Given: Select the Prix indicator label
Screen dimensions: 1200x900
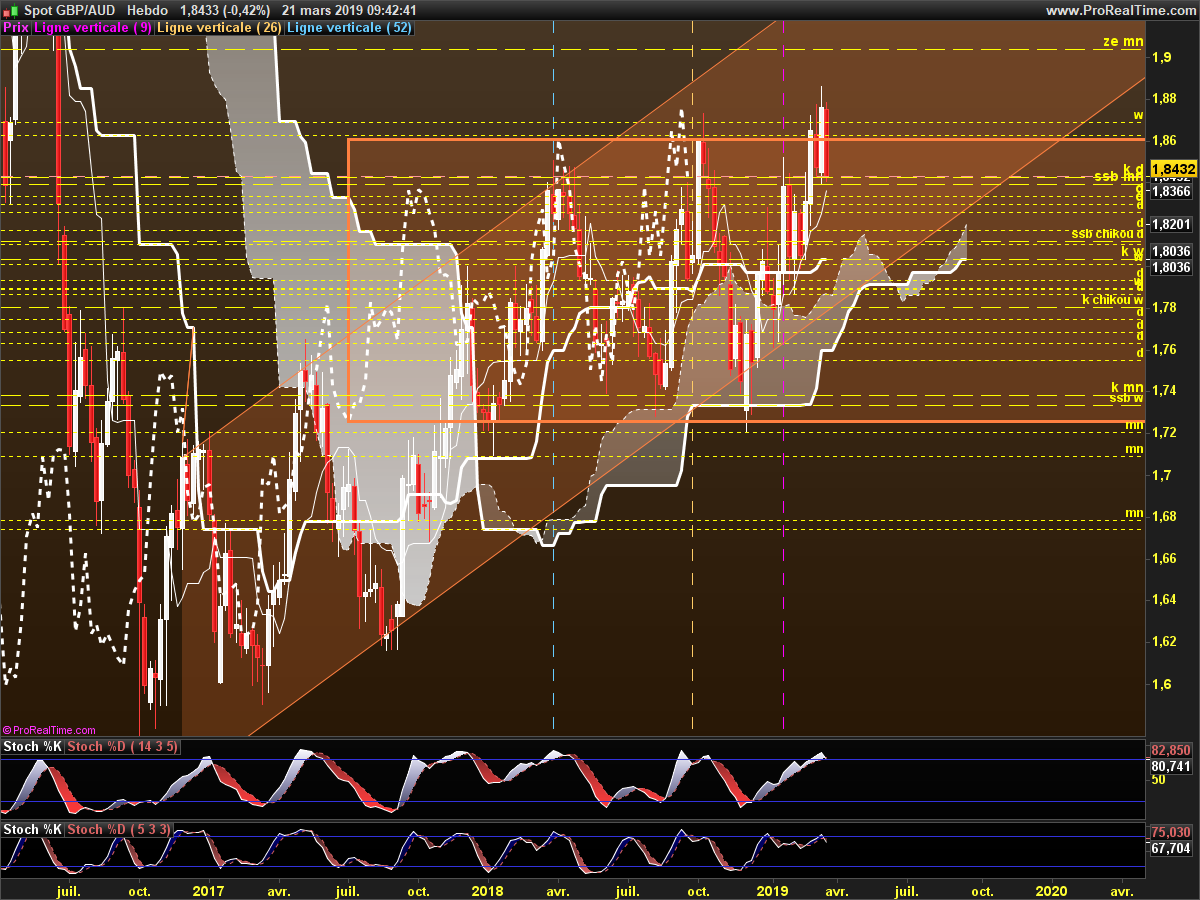Looking at the screenshot, I should 16,28.
